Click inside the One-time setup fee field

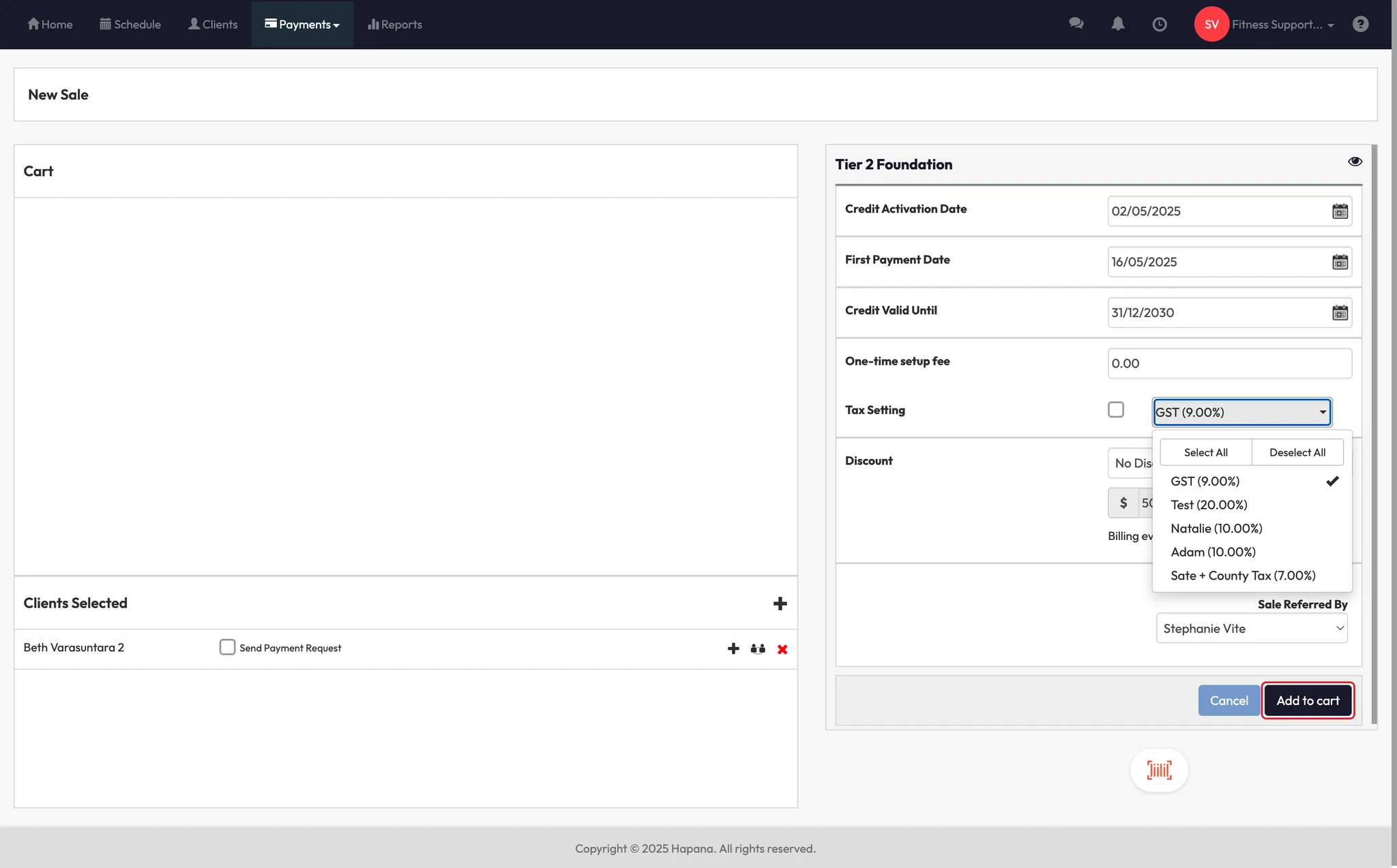pos(1229,363)
